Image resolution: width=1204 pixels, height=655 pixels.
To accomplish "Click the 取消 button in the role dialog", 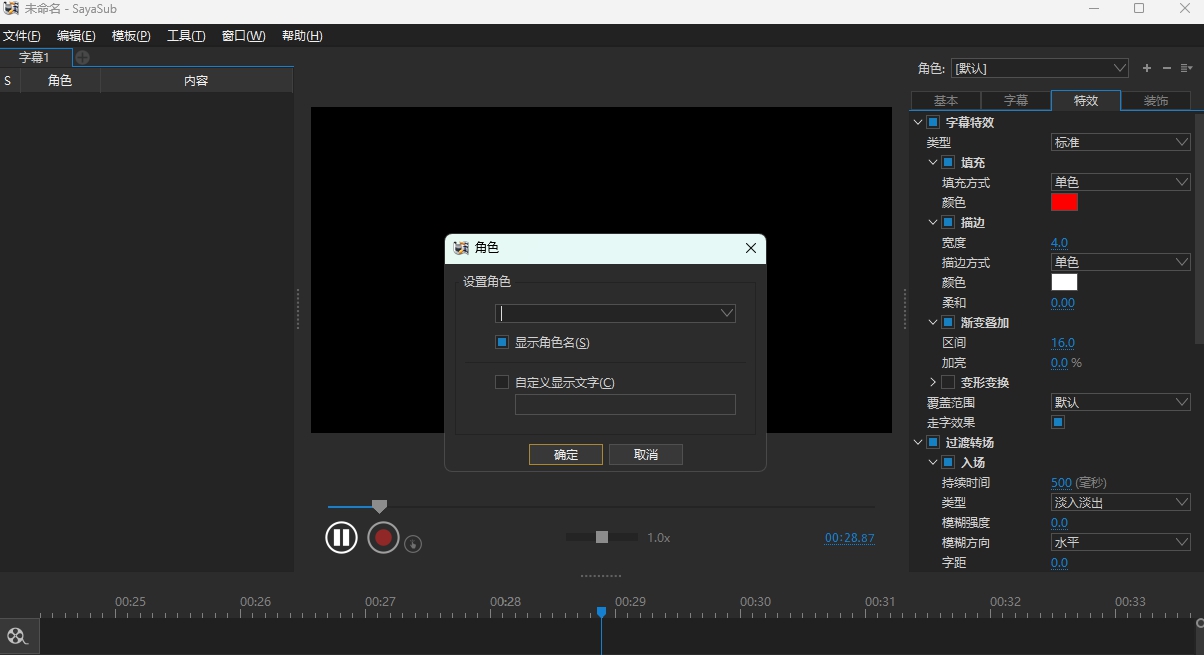I will point(645,454).
